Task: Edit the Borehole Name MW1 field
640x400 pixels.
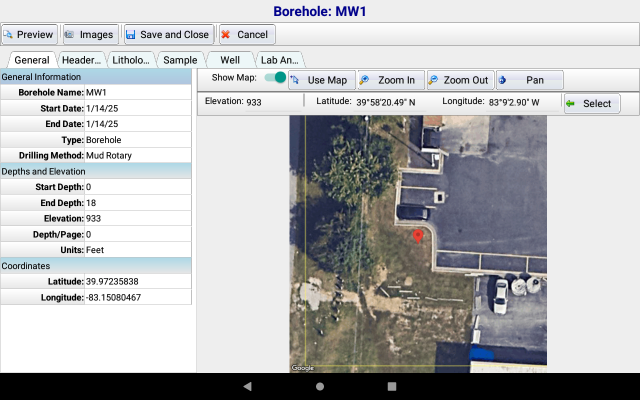Action: tap(136, 92)
